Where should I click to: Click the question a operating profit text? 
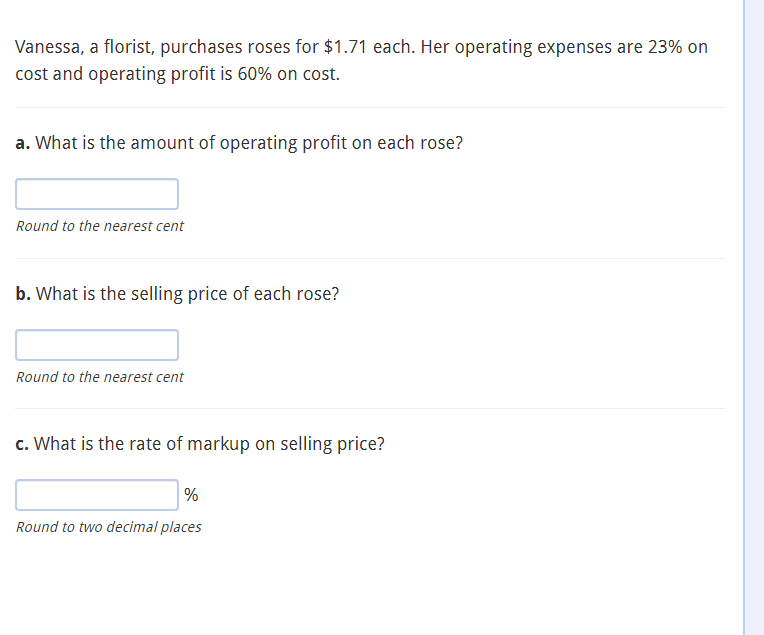click(x=249, y=143)
